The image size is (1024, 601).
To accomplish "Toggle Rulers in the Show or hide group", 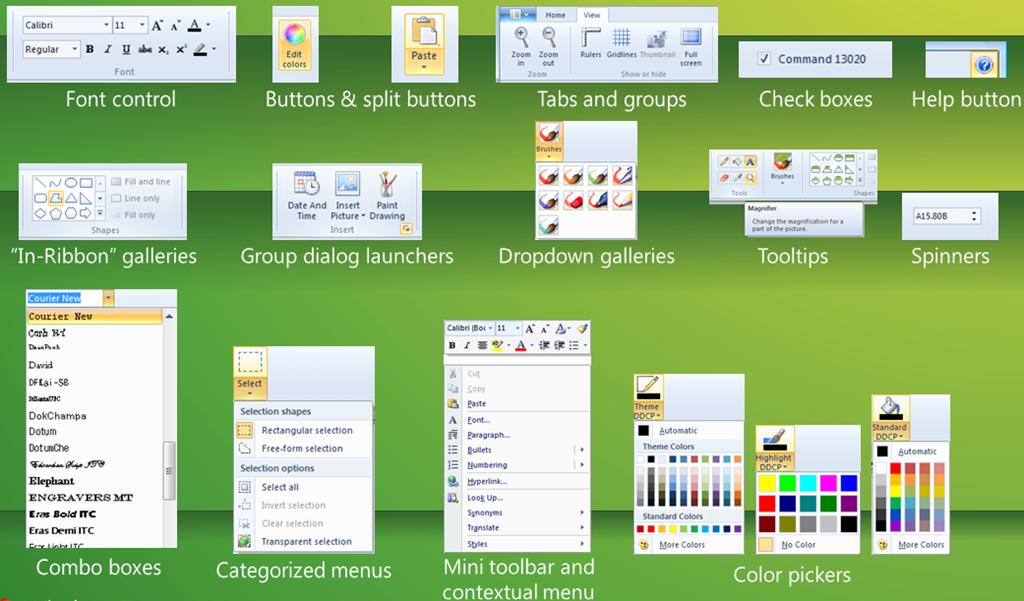I will 591,38.
